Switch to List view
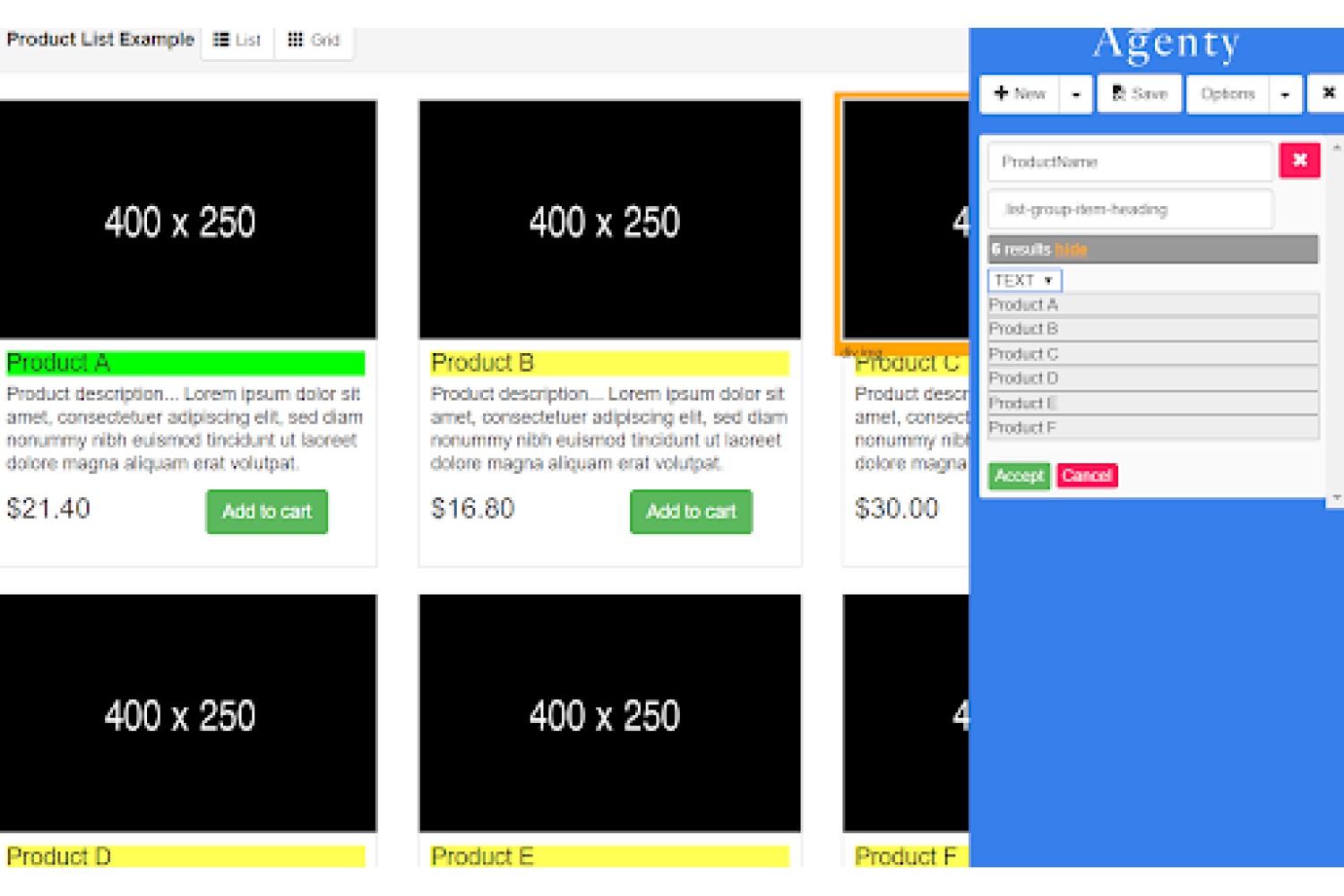1344x896 pixels. tap(237, 40)
